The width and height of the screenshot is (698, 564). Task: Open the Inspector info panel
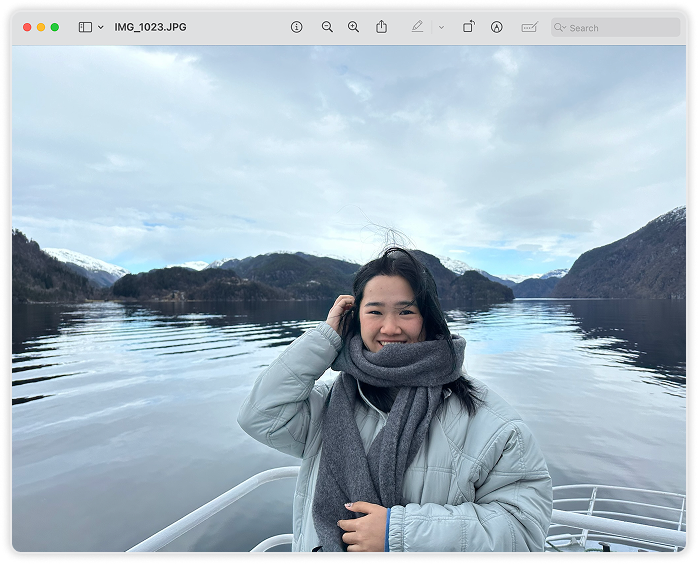pos(296,27)
